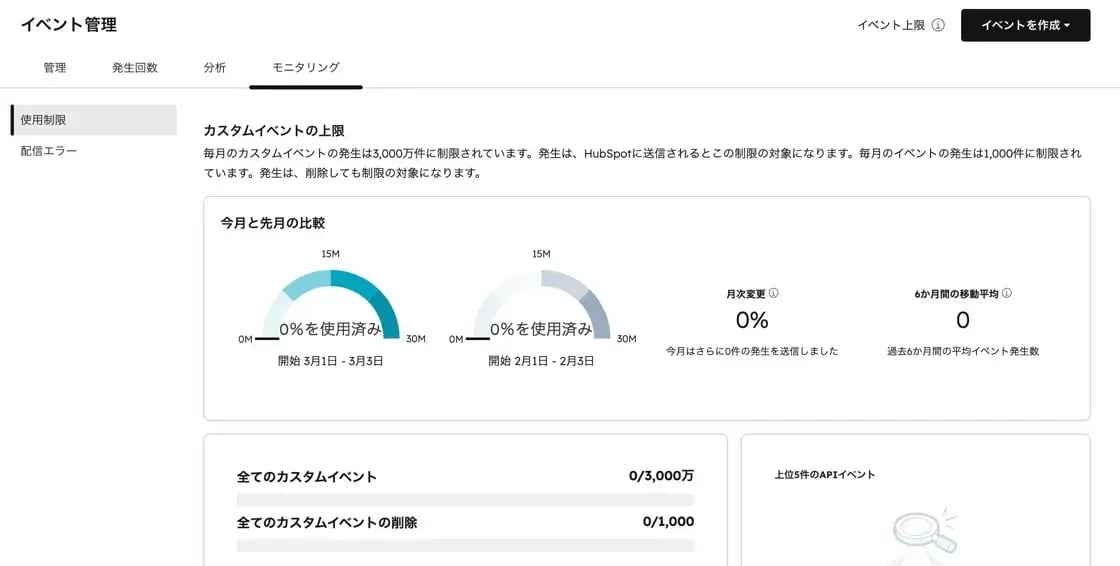Open 配信エラー in the sidebar
This screenshot has height=566, width=1120.
pos(49,151)
